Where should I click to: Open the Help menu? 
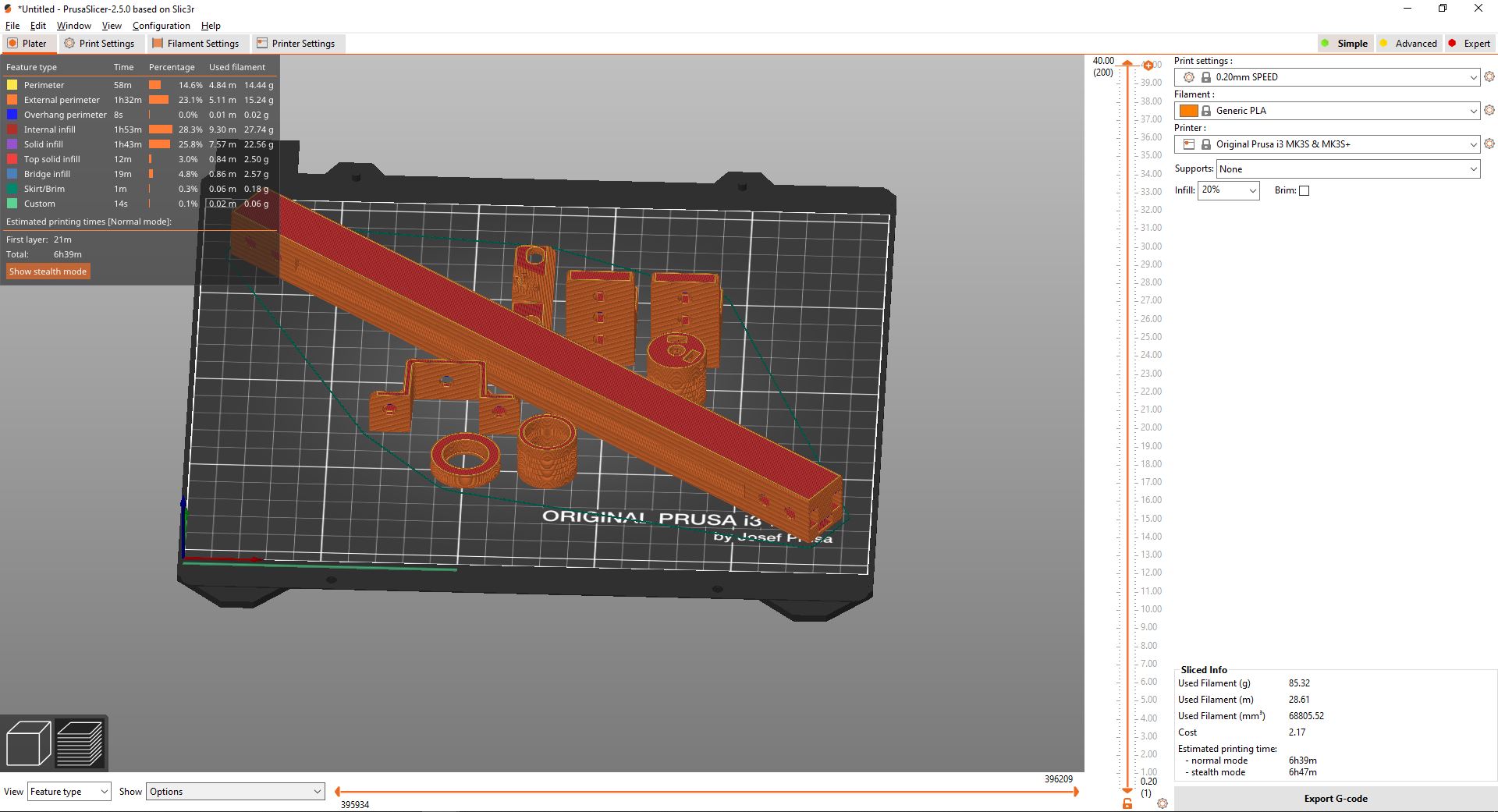(x=211, y=26)
